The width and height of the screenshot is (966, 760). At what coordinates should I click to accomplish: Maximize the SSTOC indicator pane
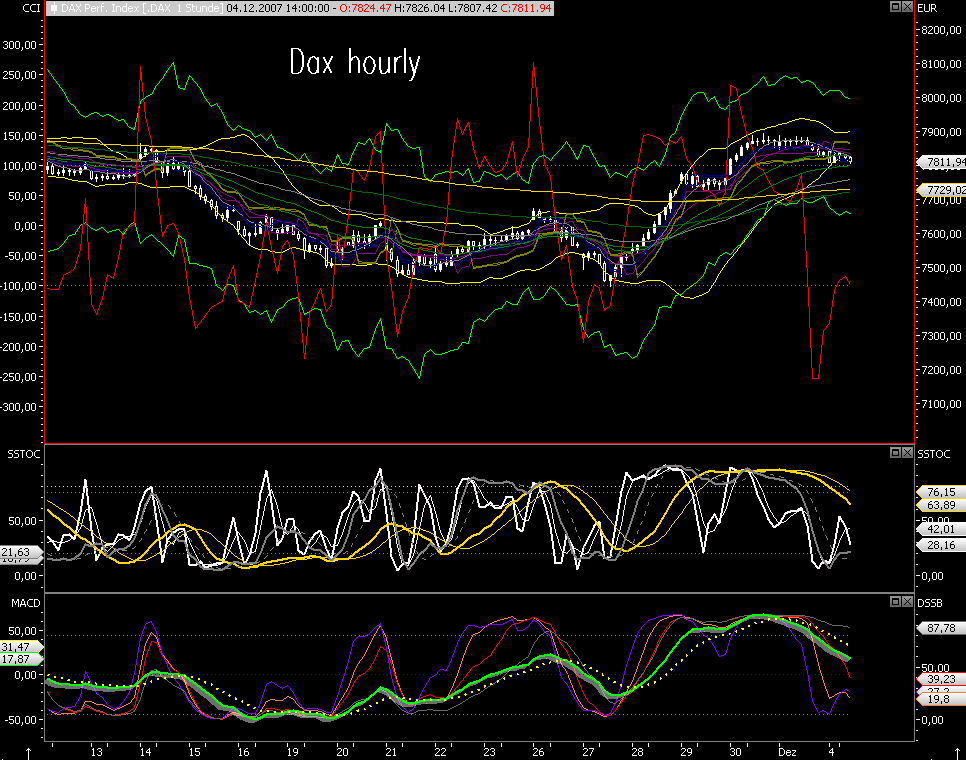click(x=896, y=453)
